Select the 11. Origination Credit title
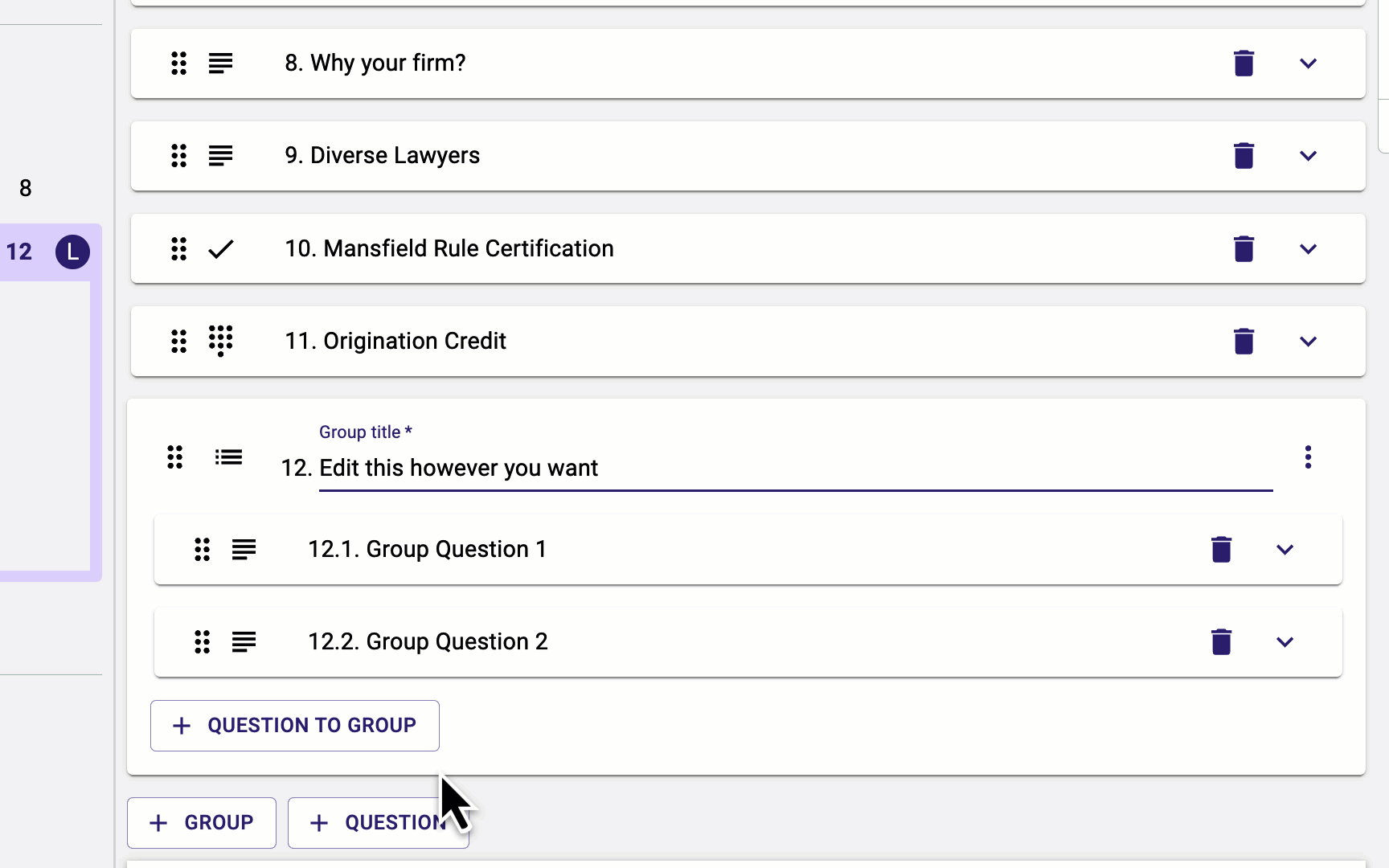Viewport: 1389px width, 868px height. (395, 341)
